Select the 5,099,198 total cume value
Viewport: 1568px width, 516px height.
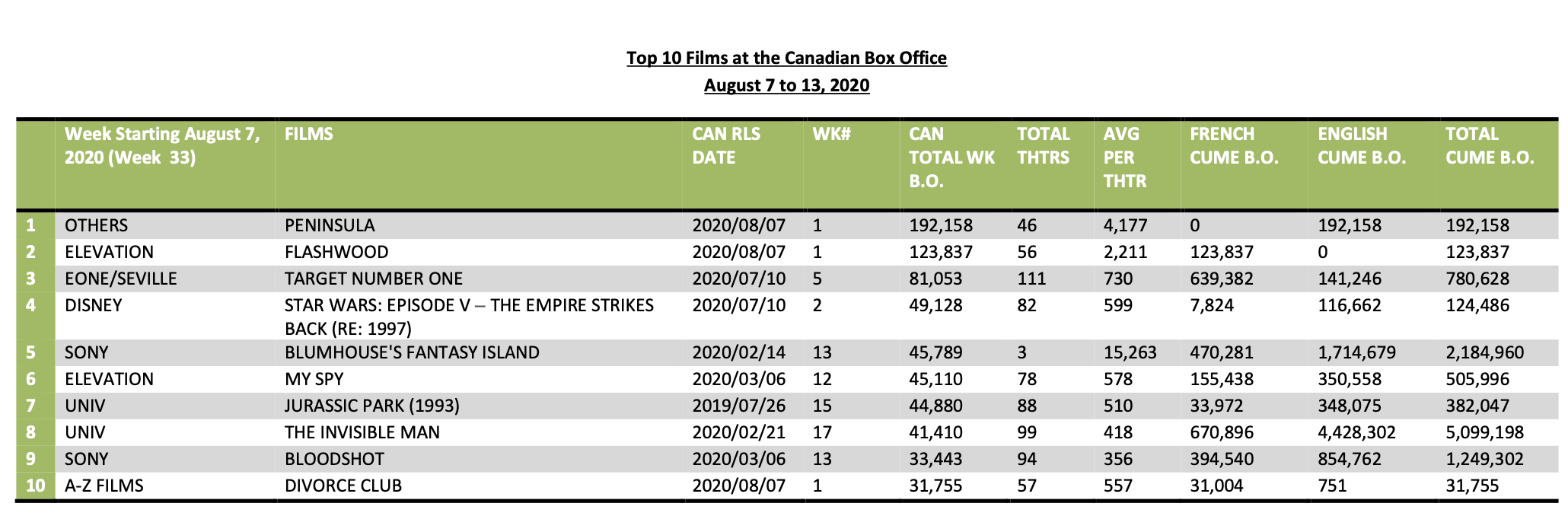pos(1485,432)
